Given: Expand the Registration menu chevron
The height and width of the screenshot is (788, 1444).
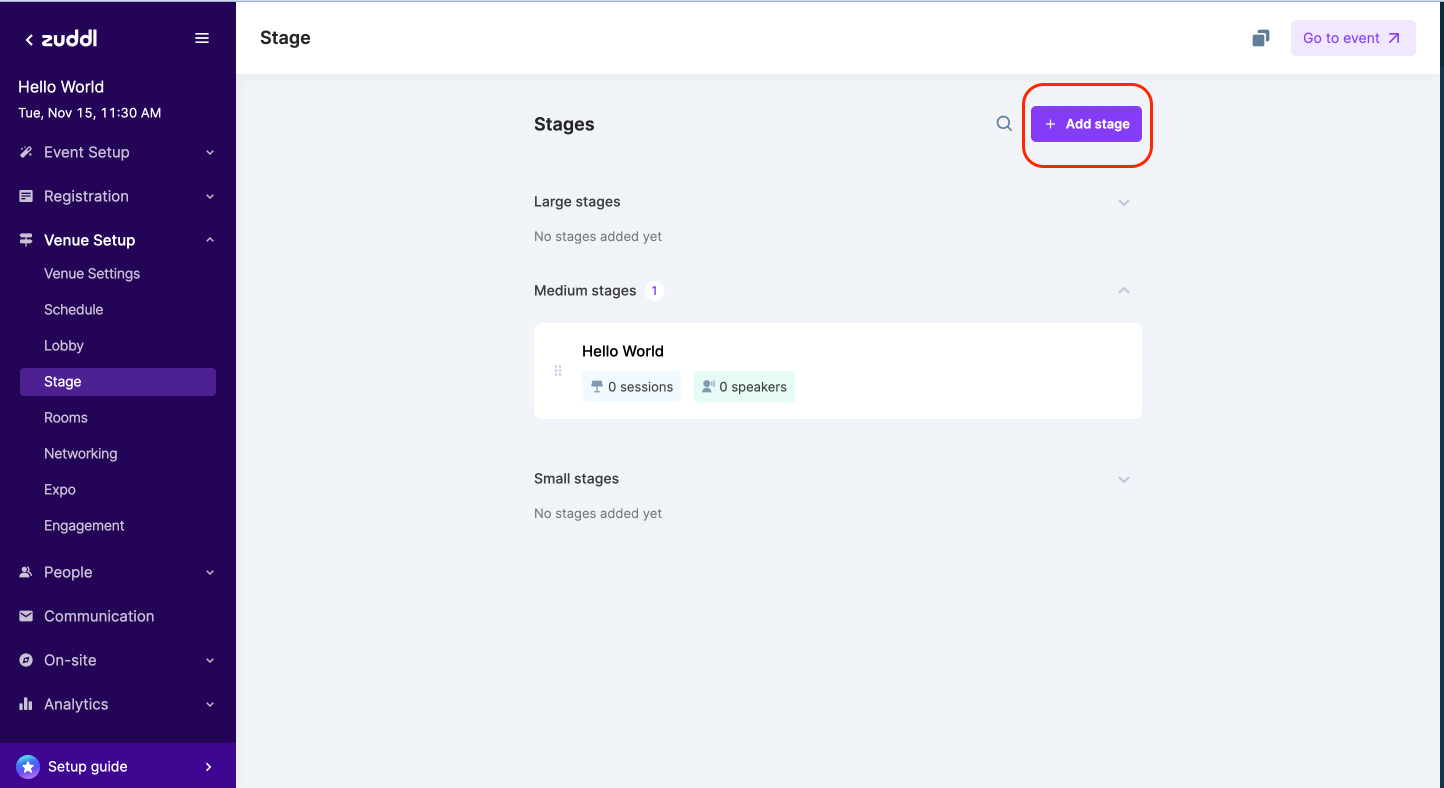Looking at the screenshot, I should [x=210, y=197].
